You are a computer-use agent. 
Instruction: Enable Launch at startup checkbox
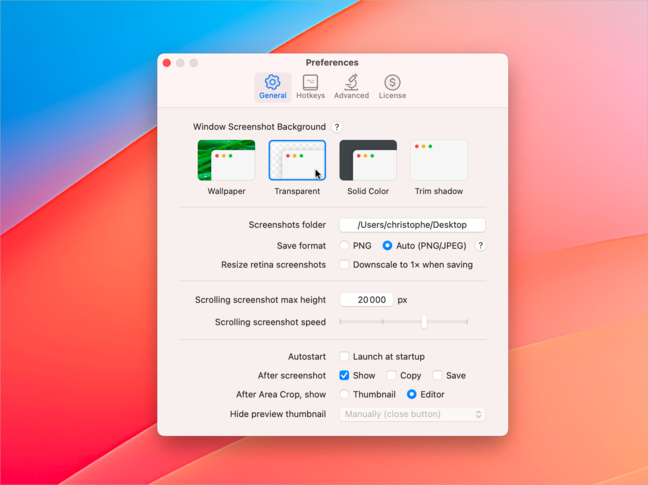click(x=344, y=357)
